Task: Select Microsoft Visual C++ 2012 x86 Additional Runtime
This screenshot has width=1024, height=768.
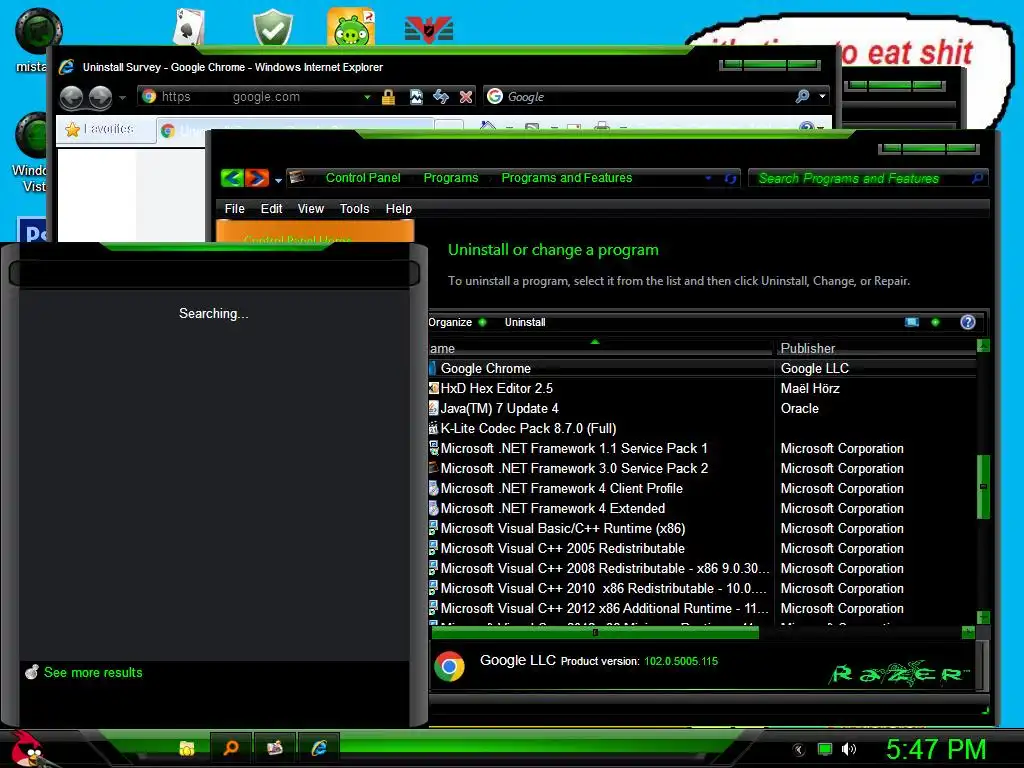Action: [x=702, y=608]
